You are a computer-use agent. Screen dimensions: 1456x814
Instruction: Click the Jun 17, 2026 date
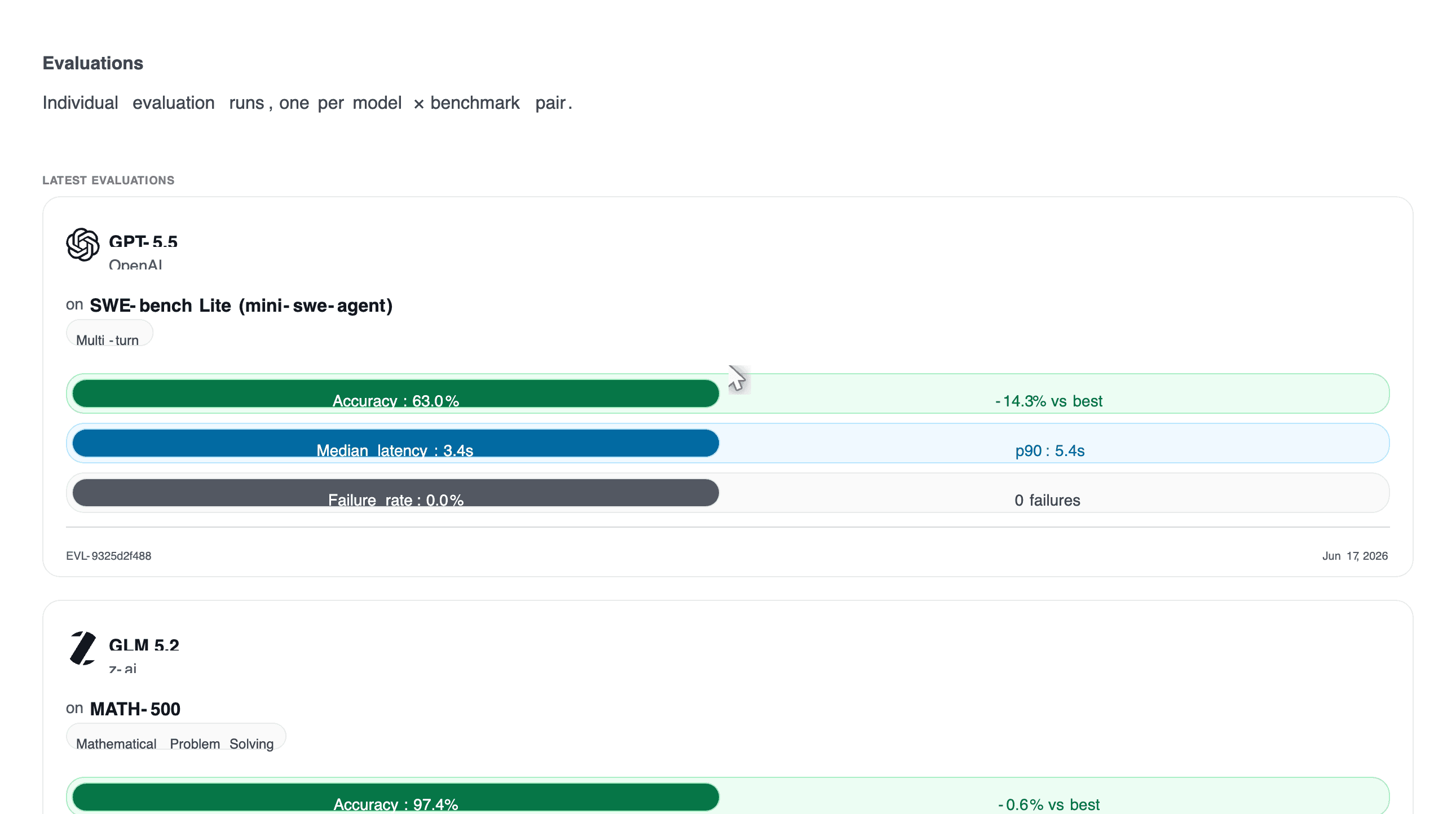point(1355,556)
